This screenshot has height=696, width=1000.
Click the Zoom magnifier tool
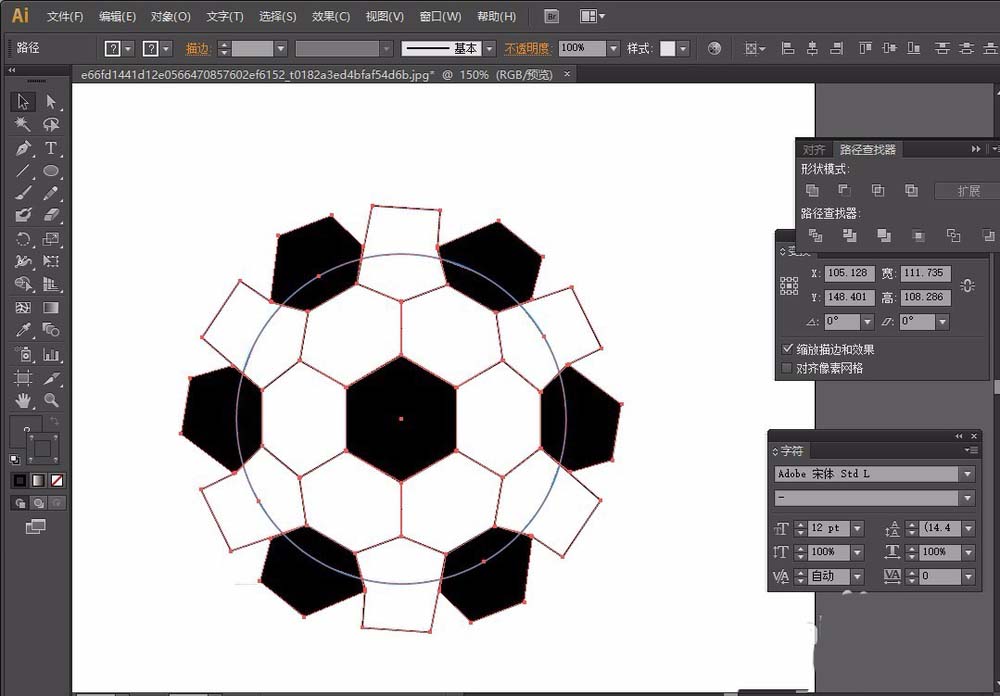pos(51,400)
